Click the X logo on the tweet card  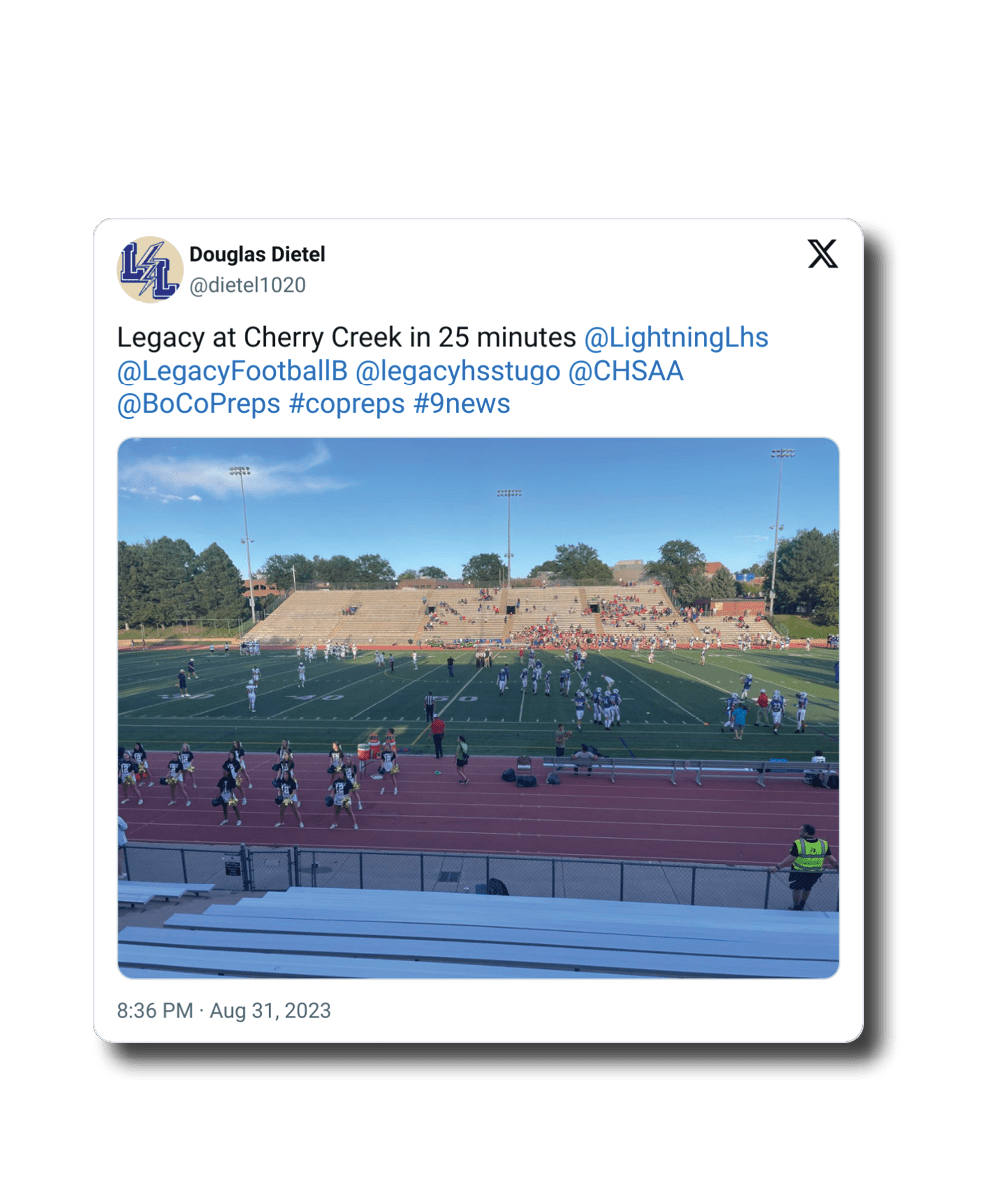click(823, 254)
